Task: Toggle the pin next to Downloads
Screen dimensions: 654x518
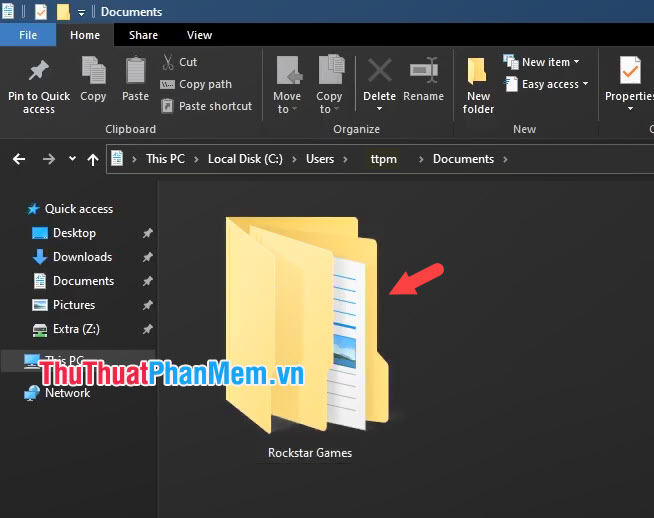Action: 148,257
